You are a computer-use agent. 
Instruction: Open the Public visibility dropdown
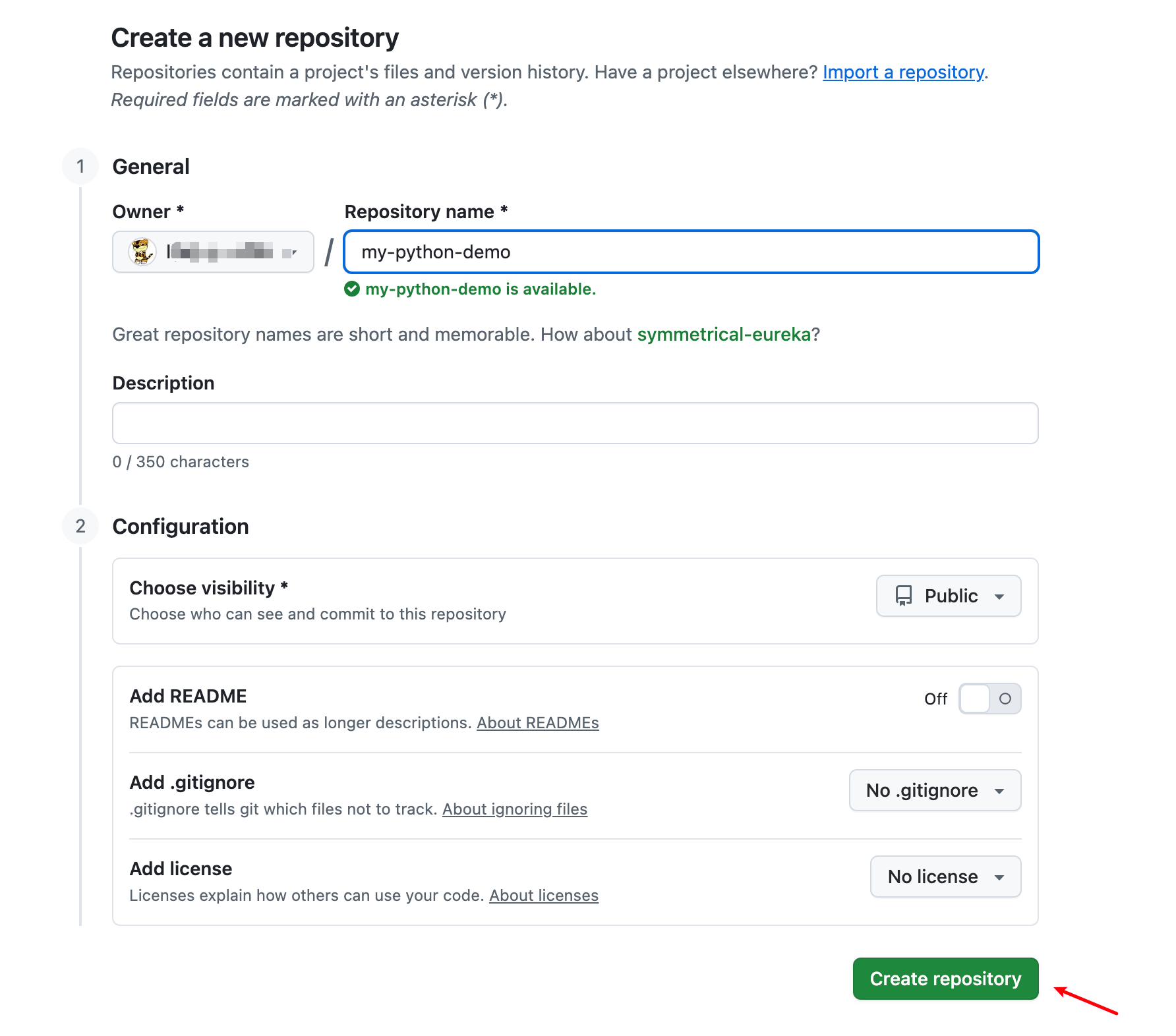948,596
